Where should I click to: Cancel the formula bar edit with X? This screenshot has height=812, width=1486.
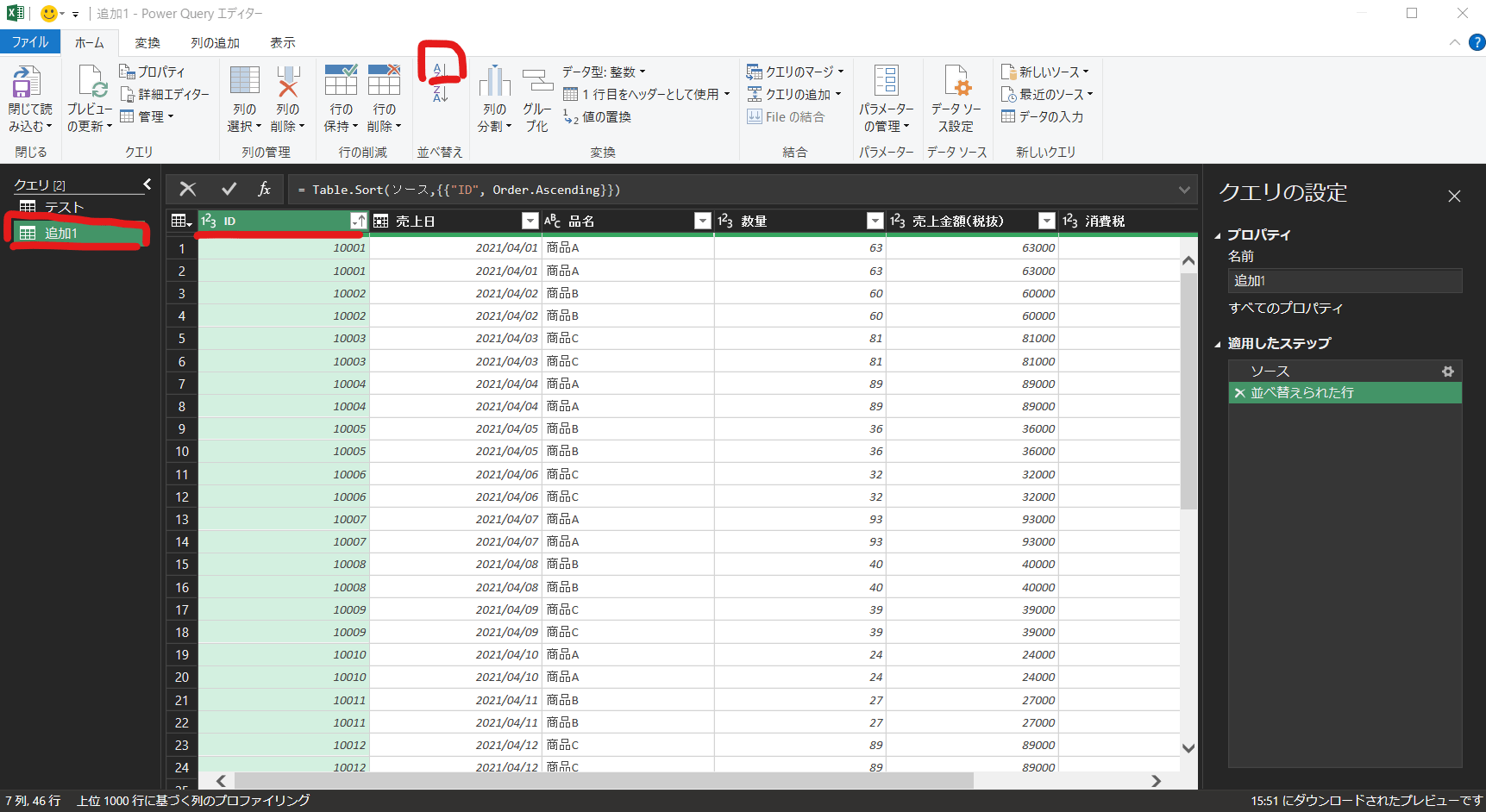coord(188,190)
